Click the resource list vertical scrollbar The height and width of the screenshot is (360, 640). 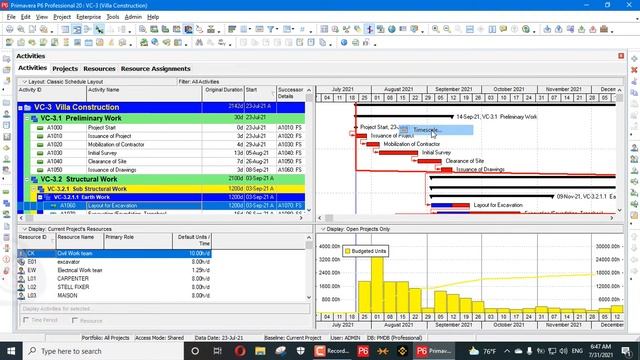click(309, 268)
